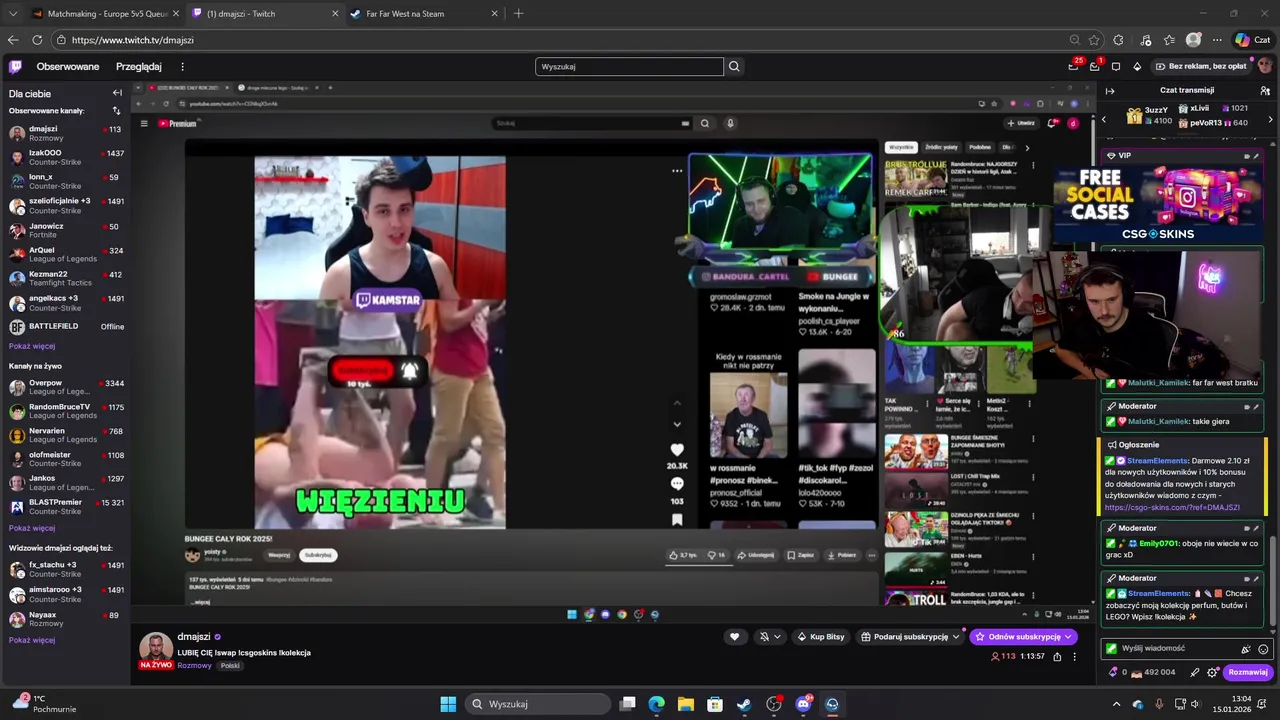1280x720 pixels.
Task: Click Bez reklam, bez opłat button
Action: pos(1200,67)
